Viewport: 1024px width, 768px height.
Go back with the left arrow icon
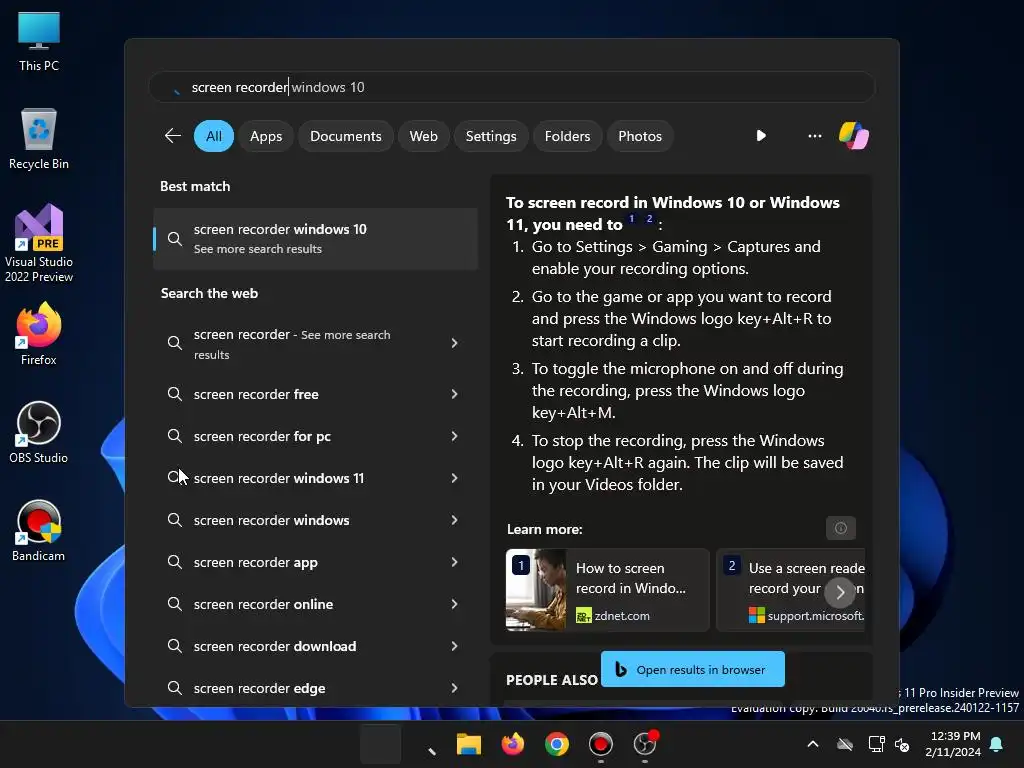(x=172, y=136)
